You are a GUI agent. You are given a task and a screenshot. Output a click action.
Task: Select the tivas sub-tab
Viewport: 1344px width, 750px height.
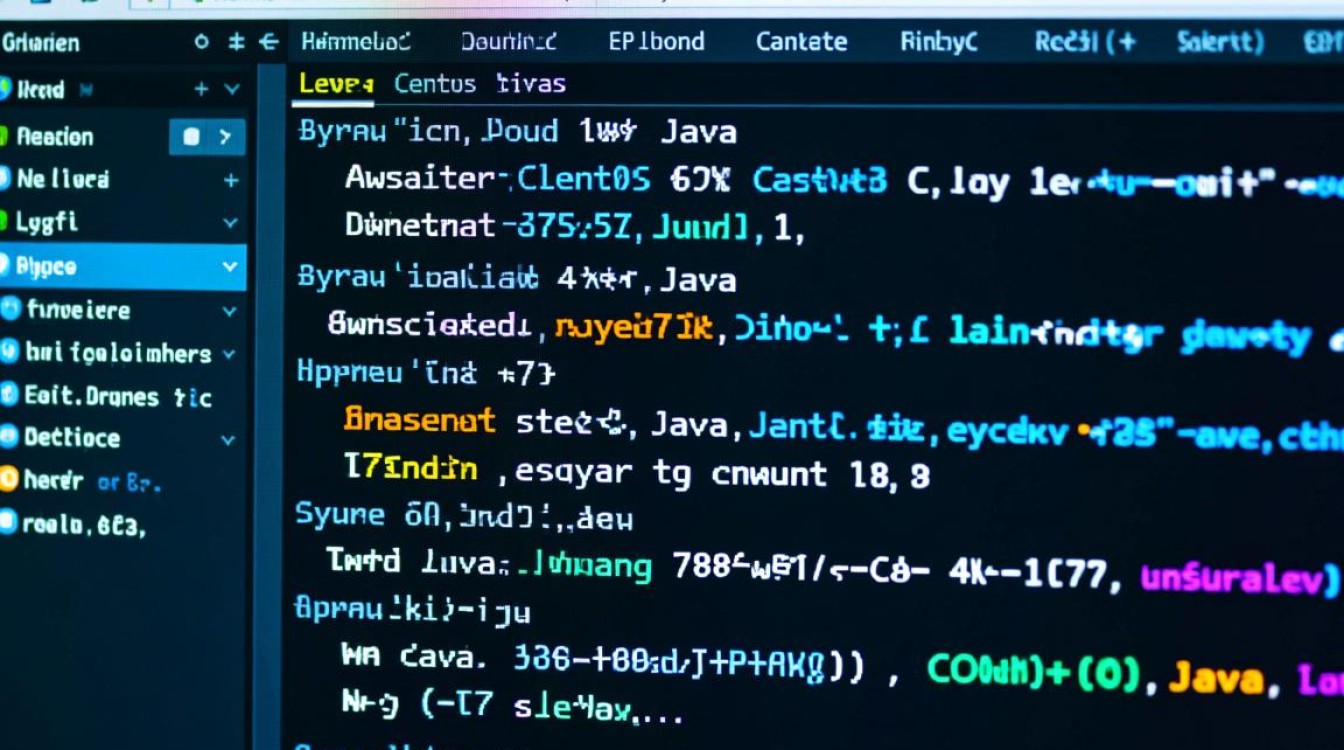[531, 84]
